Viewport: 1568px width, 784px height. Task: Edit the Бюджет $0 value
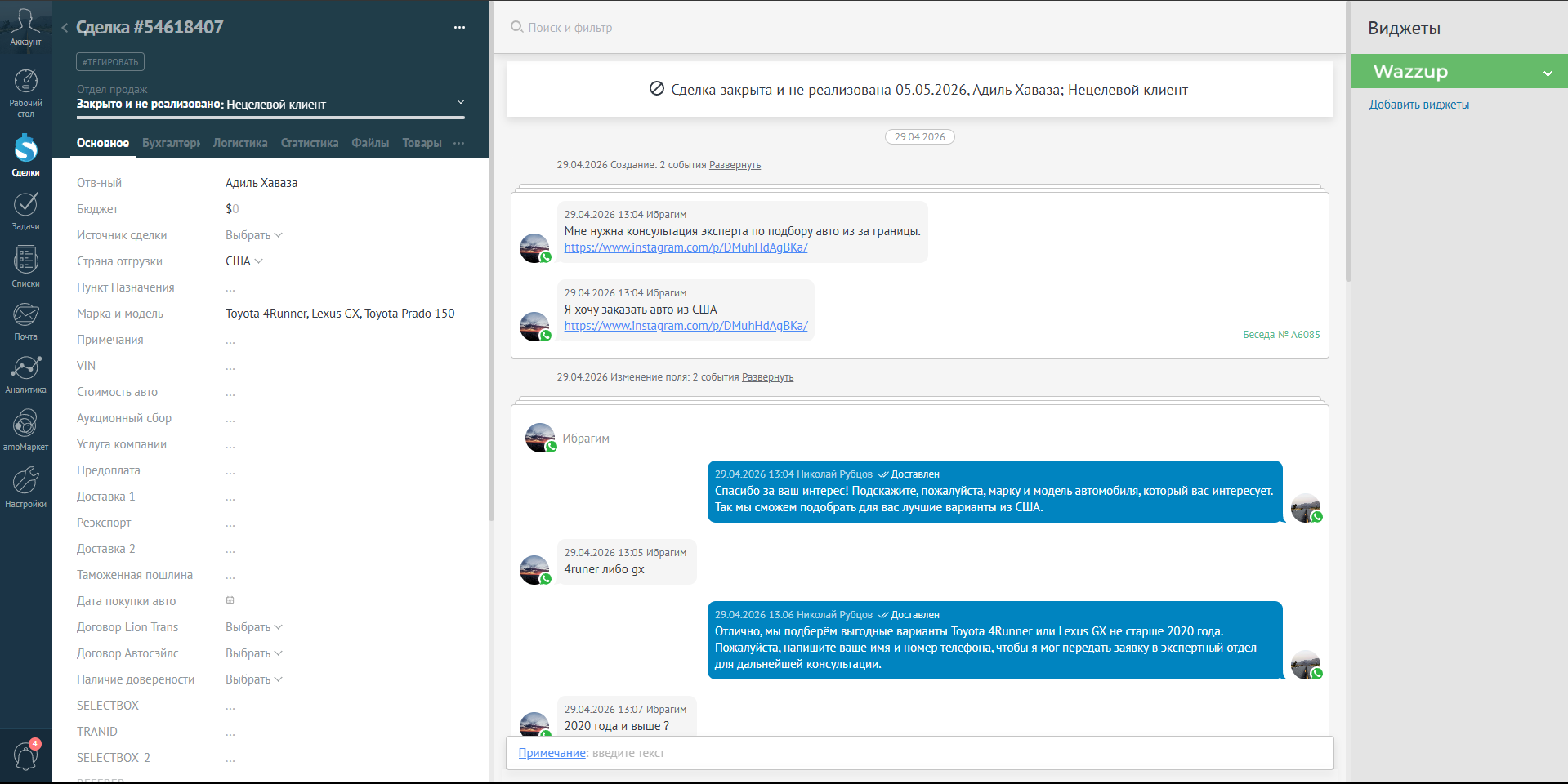coord(232,209)
